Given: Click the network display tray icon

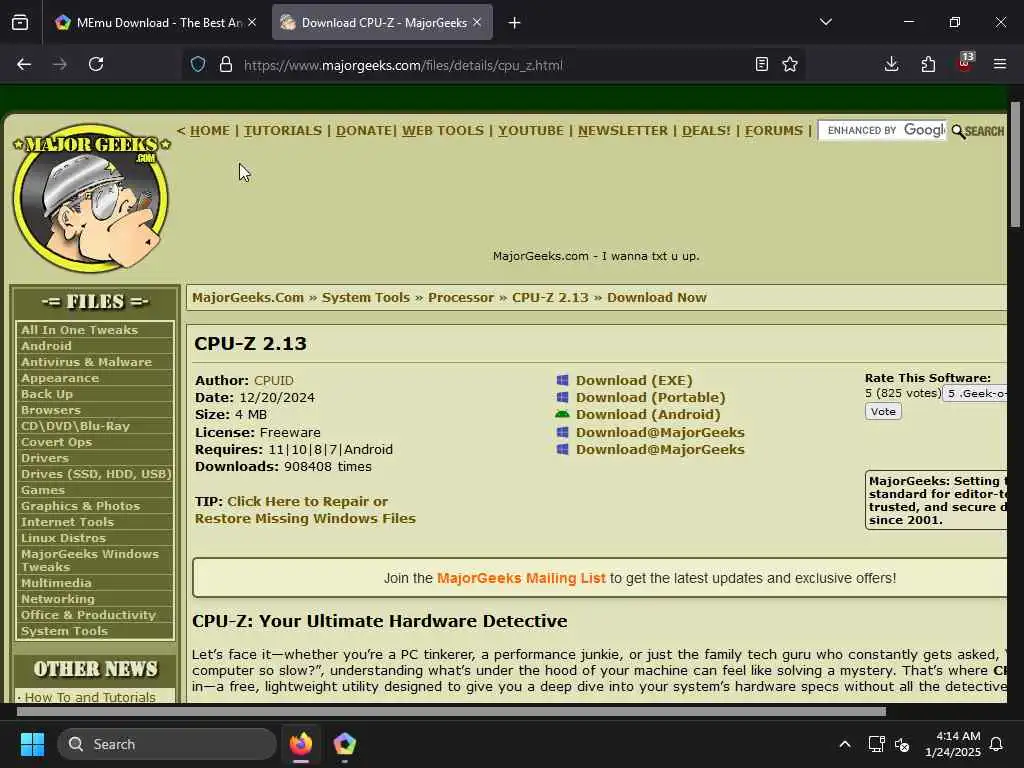Looking at the screenshot, I should 876,744.
